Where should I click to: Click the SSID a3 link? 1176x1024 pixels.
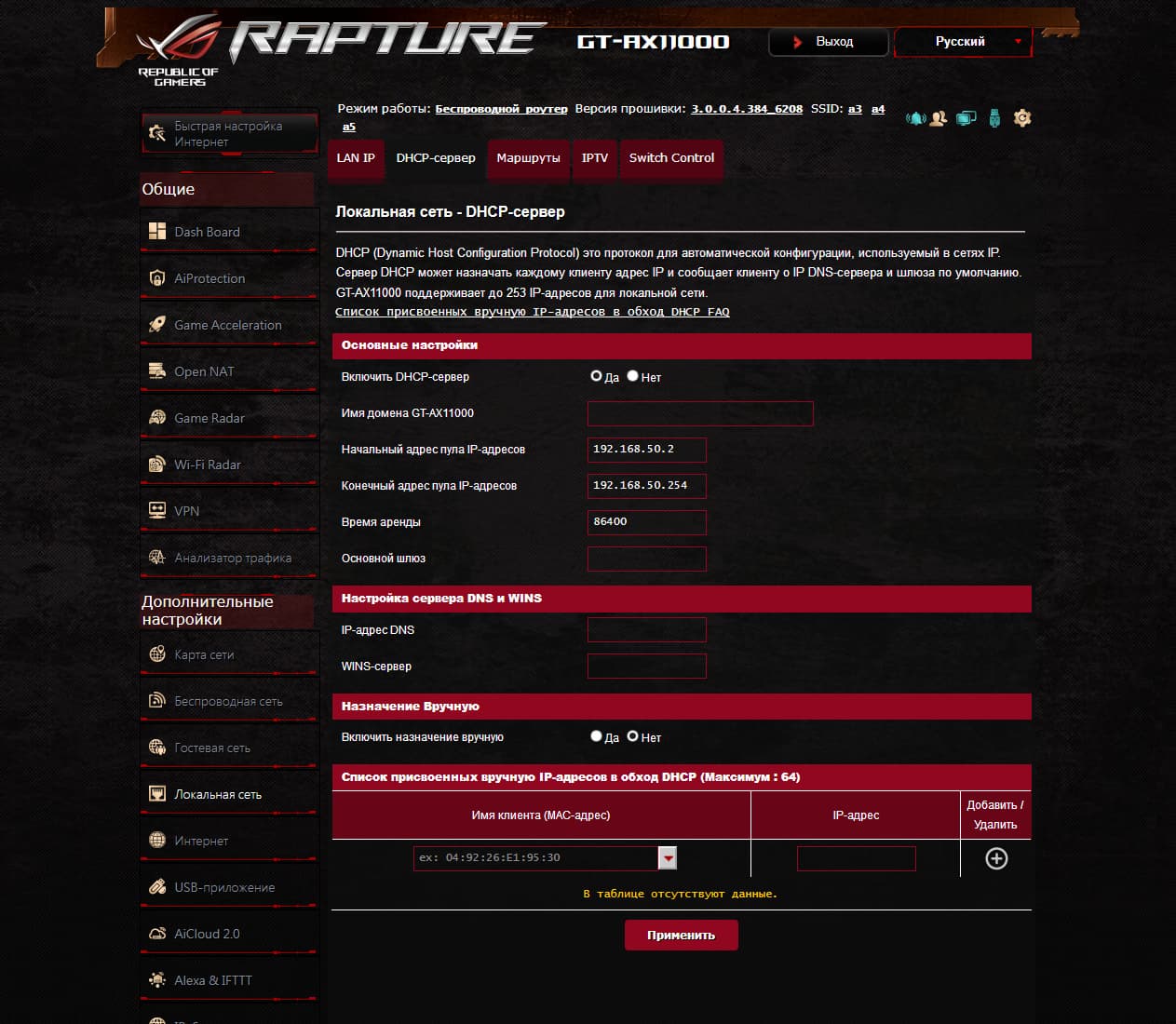[x=855, y=109]
